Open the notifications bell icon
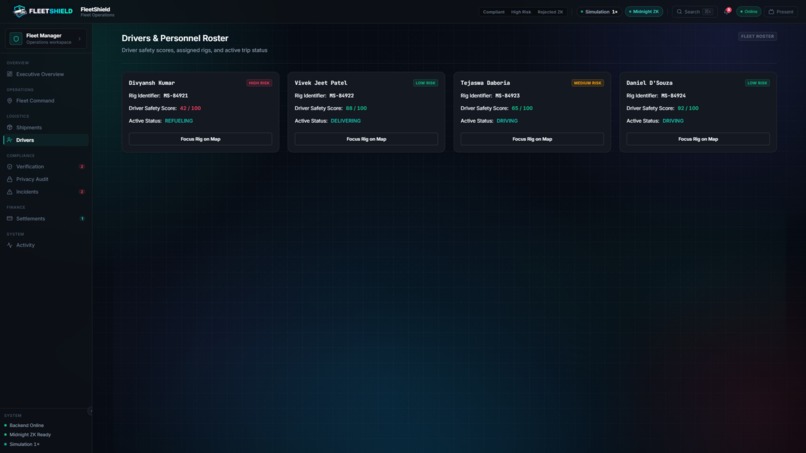This screenshot has width=806, height=453. tap(727, 11)
